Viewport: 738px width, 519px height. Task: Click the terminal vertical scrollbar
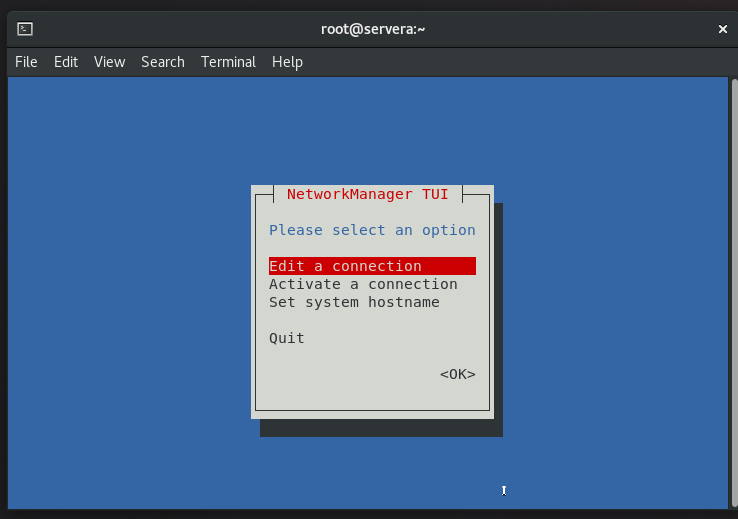pos(734,293)
